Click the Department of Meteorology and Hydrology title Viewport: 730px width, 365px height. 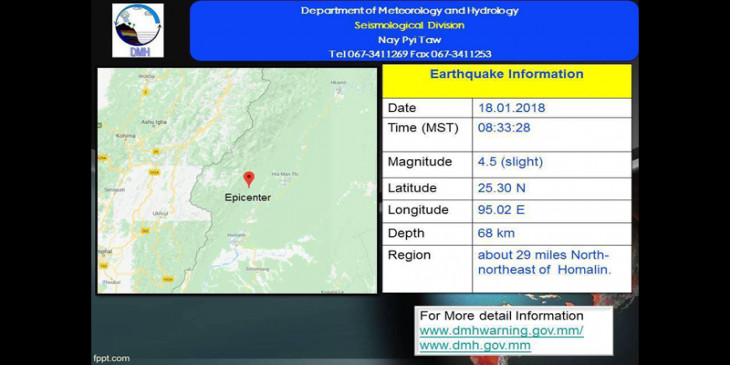point(410,11)
